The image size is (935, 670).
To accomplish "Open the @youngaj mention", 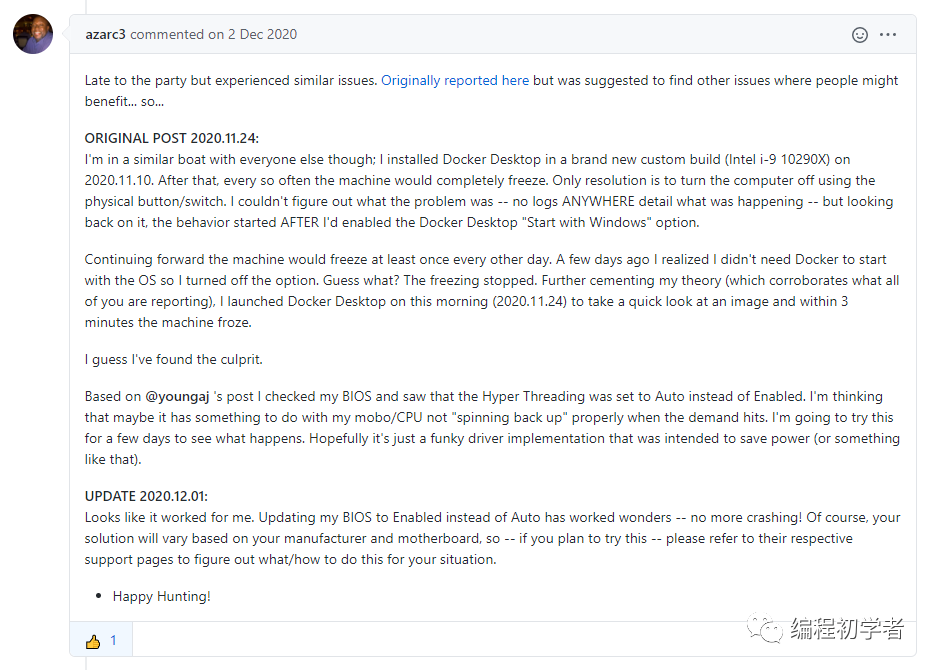I will [x=177, y=396].
